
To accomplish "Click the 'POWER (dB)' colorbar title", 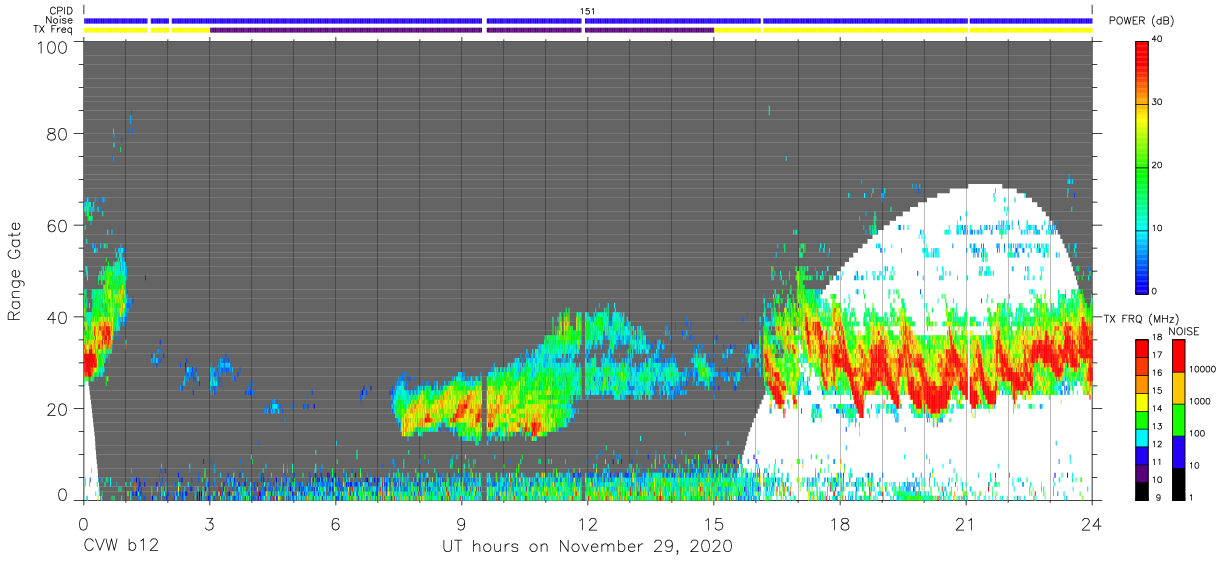I will (1141, 21).
